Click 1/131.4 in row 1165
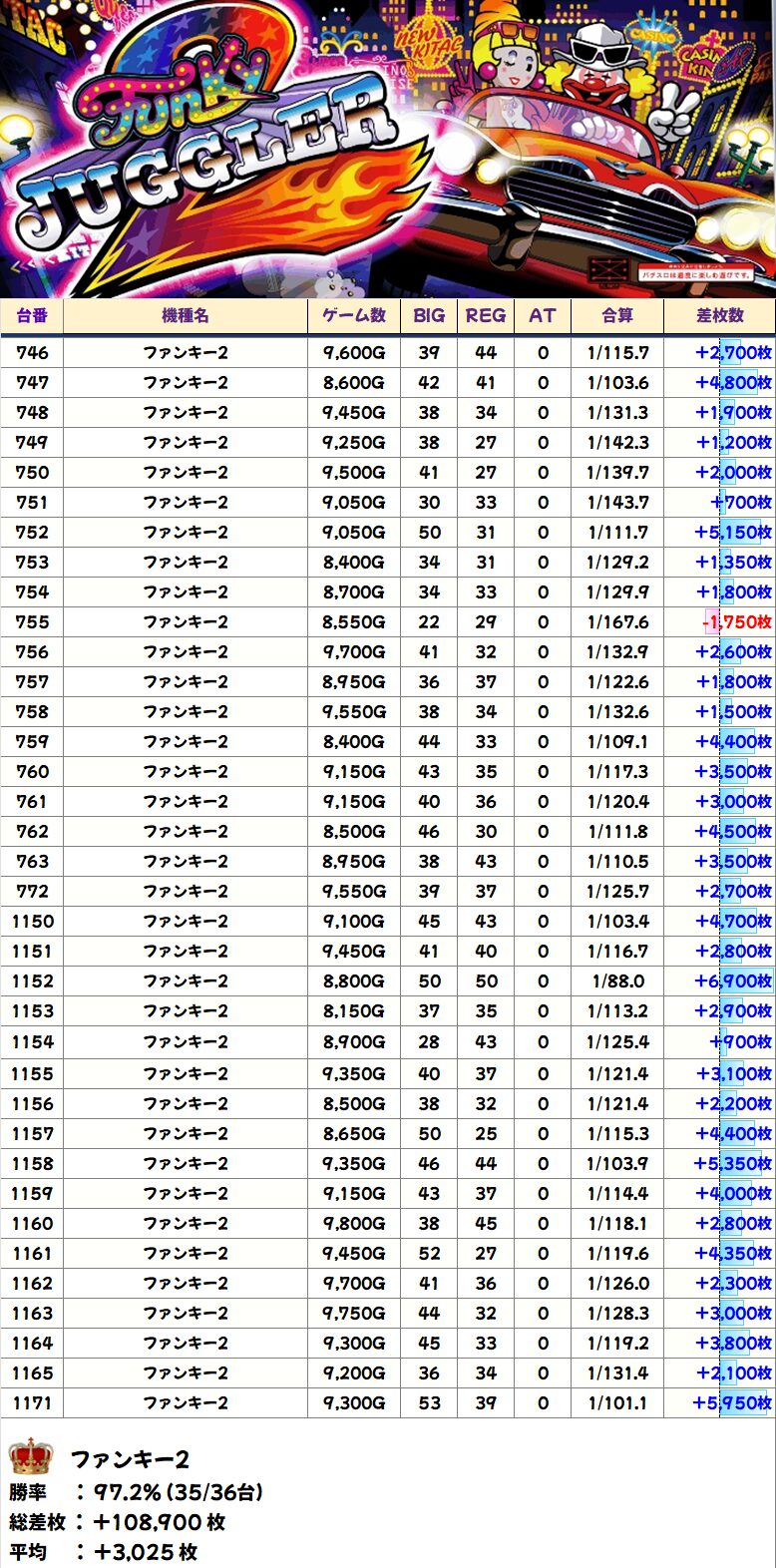Viewport: 776px width, 1568px height. point(617,1372)
